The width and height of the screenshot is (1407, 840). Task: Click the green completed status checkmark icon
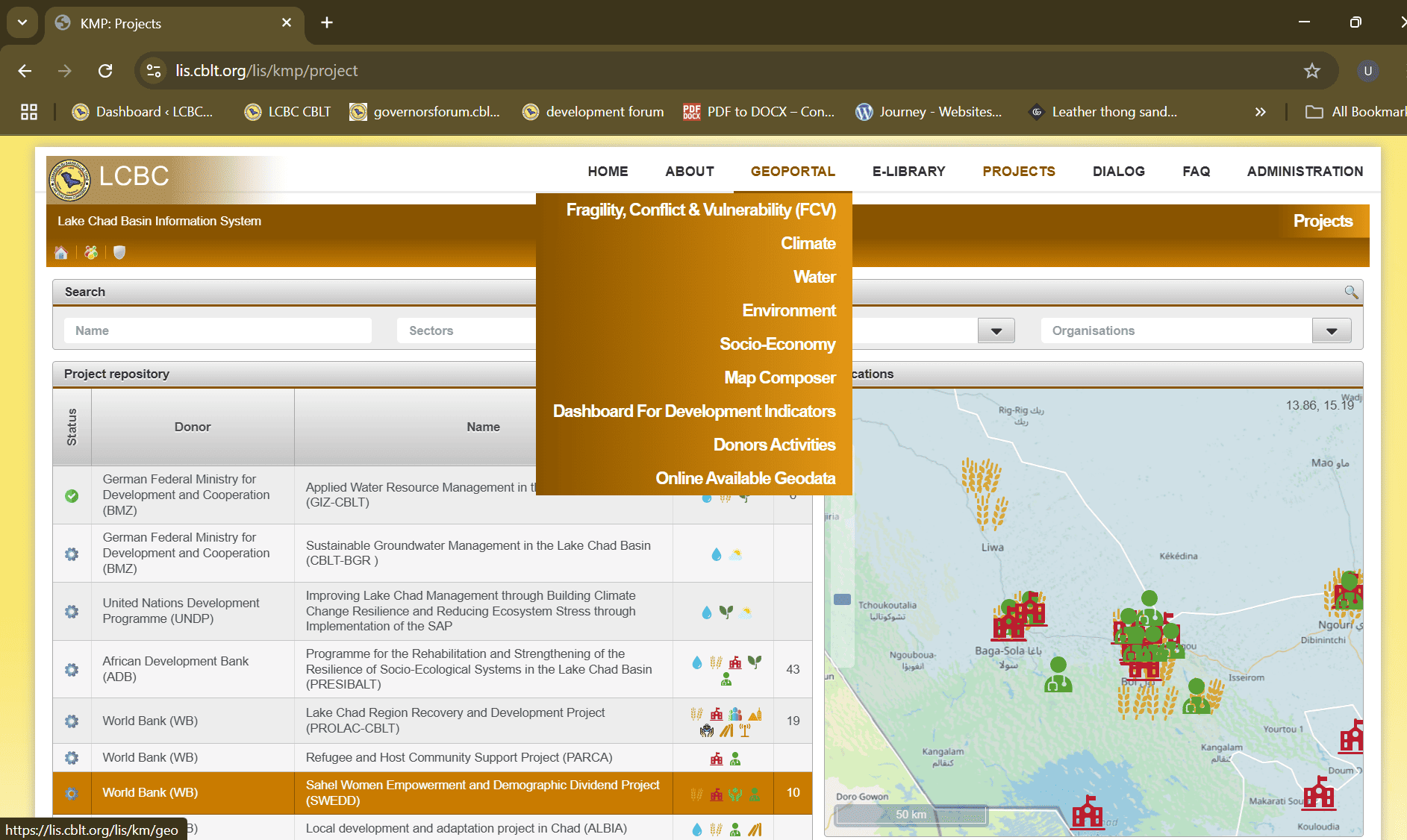[72, 495]
